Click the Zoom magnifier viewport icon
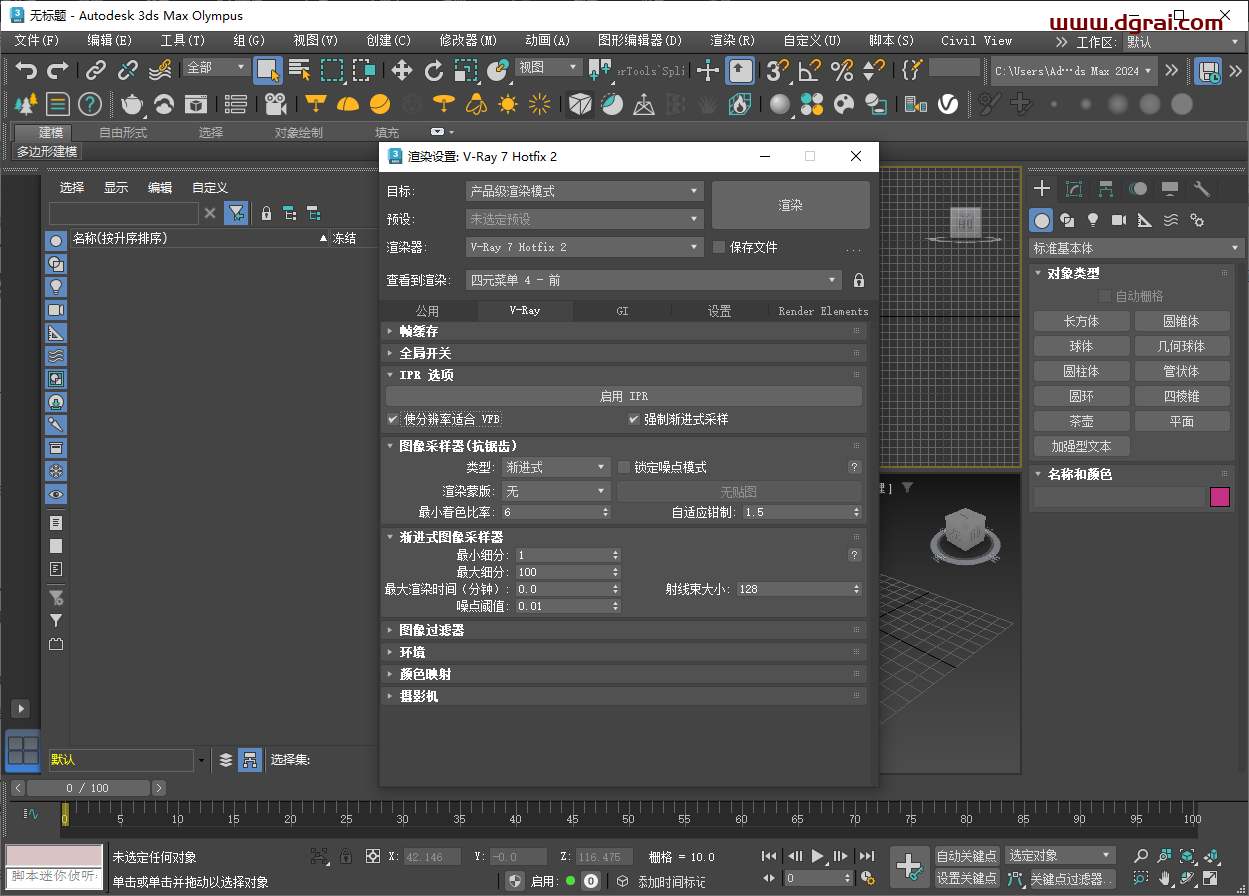 tap(1141, 857)
